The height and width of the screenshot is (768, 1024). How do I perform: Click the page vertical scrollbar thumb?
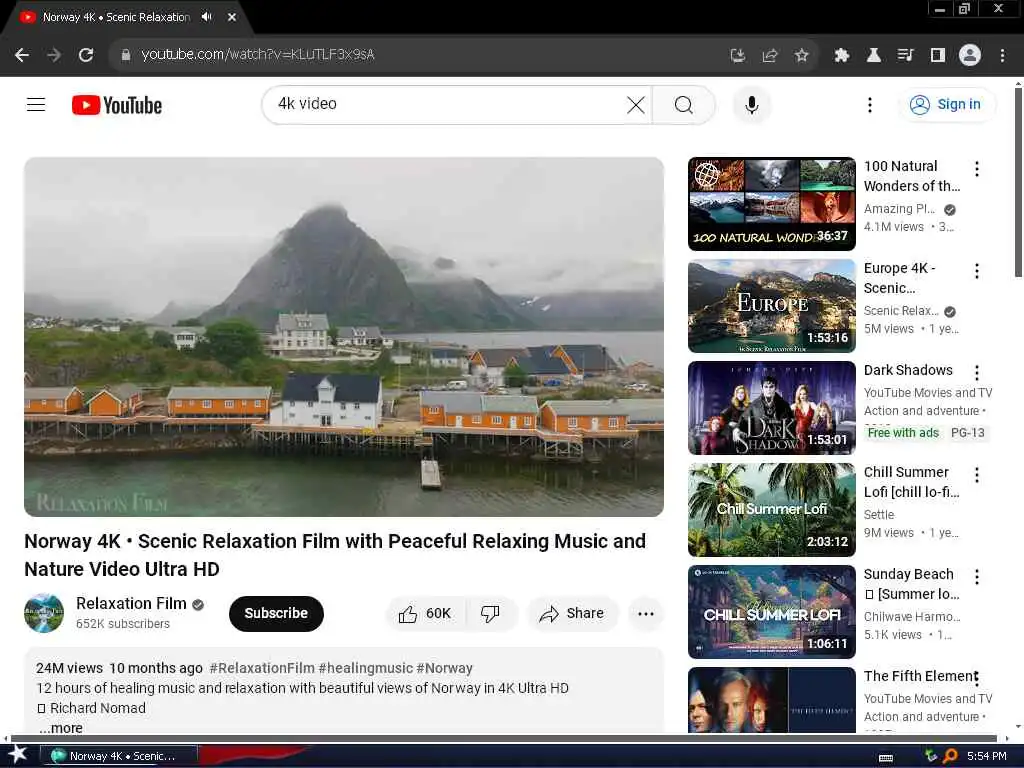point(1018,182)
